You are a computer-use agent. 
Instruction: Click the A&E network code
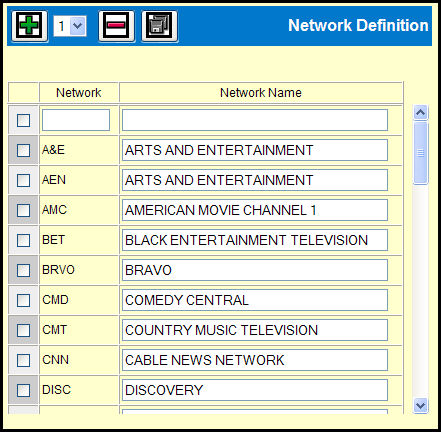click(x=53, y=150)
